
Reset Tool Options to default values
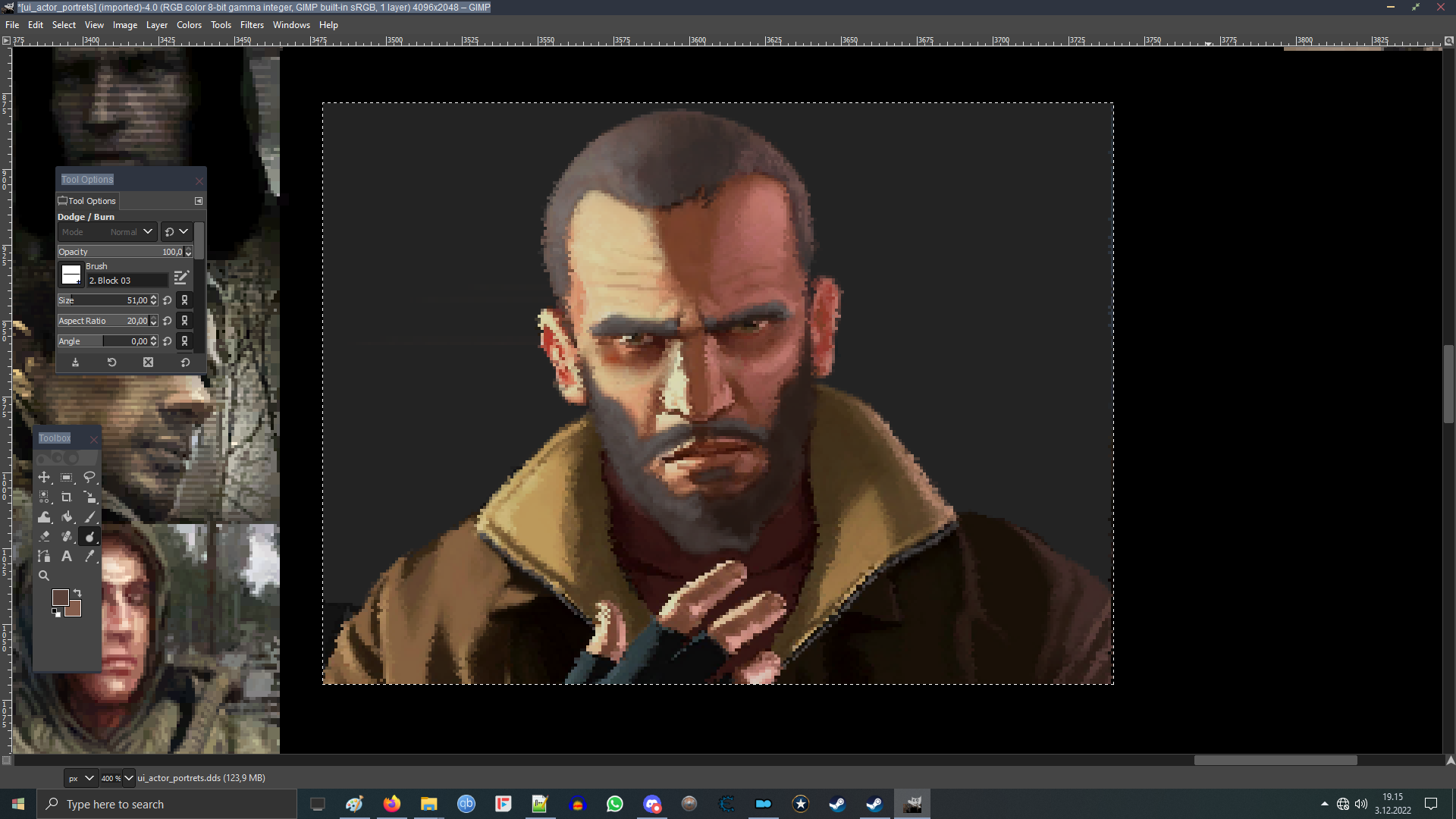184,362
